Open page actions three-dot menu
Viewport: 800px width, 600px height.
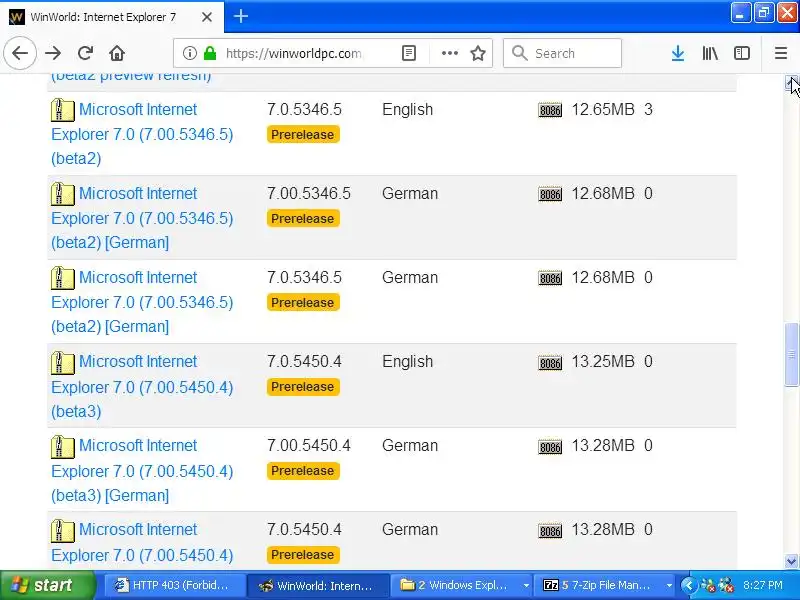(x=449, y=53)
